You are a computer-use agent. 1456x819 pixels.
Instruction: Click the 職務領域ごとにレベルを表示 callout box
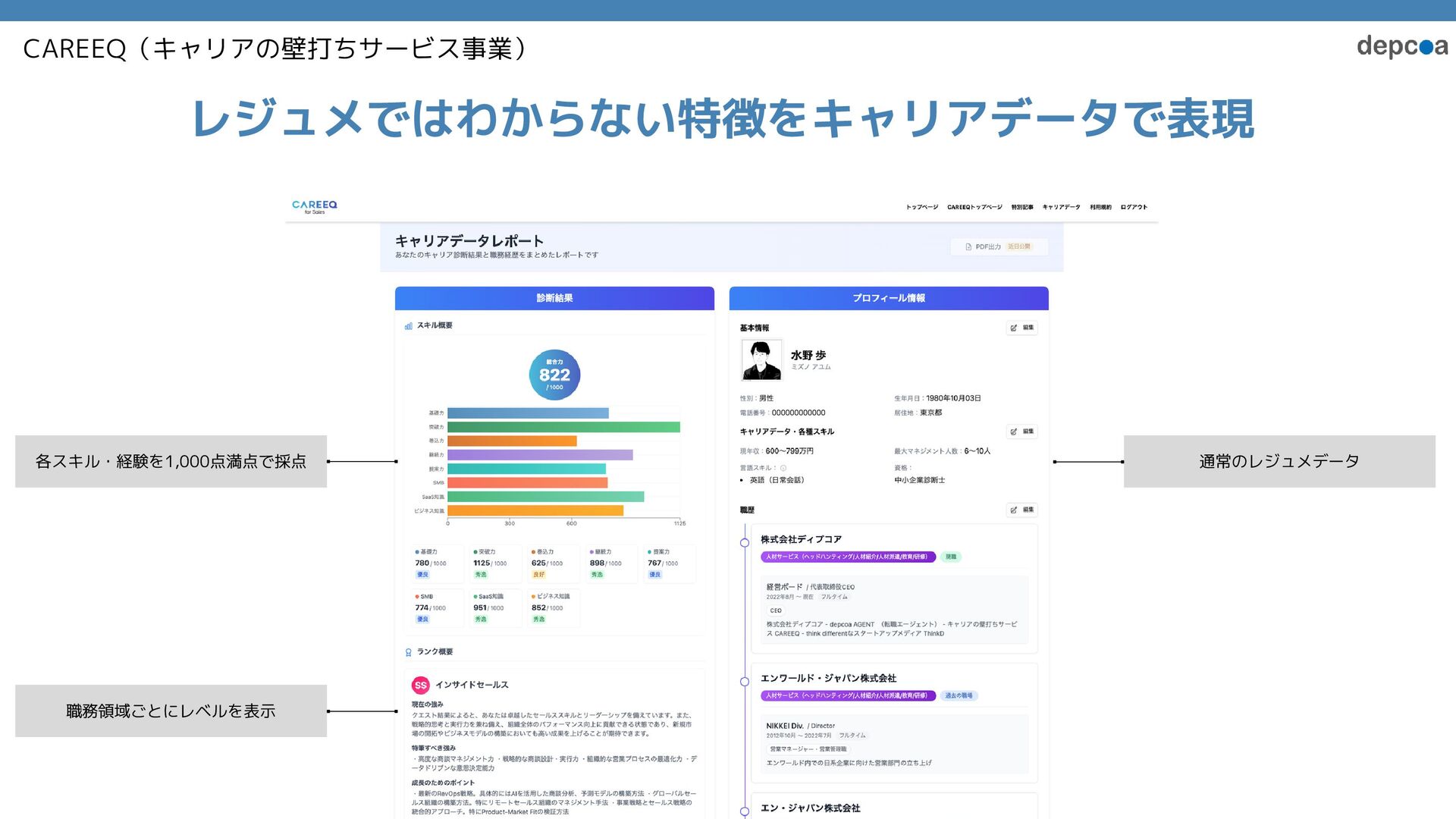(x=171, y=711)
